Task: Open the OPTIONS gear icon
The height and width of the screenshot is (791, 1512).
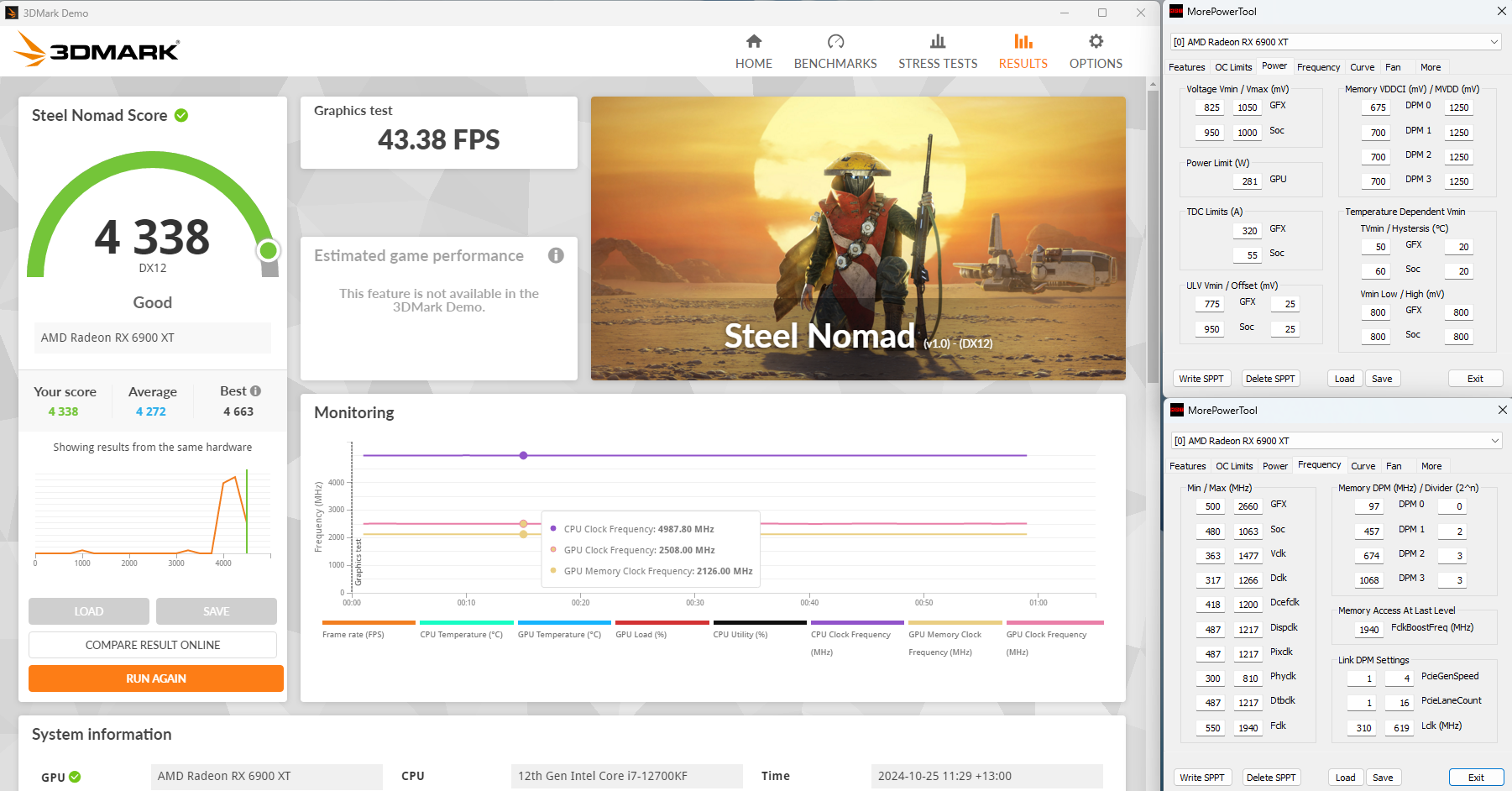Action: click(x=1096, y=41)
